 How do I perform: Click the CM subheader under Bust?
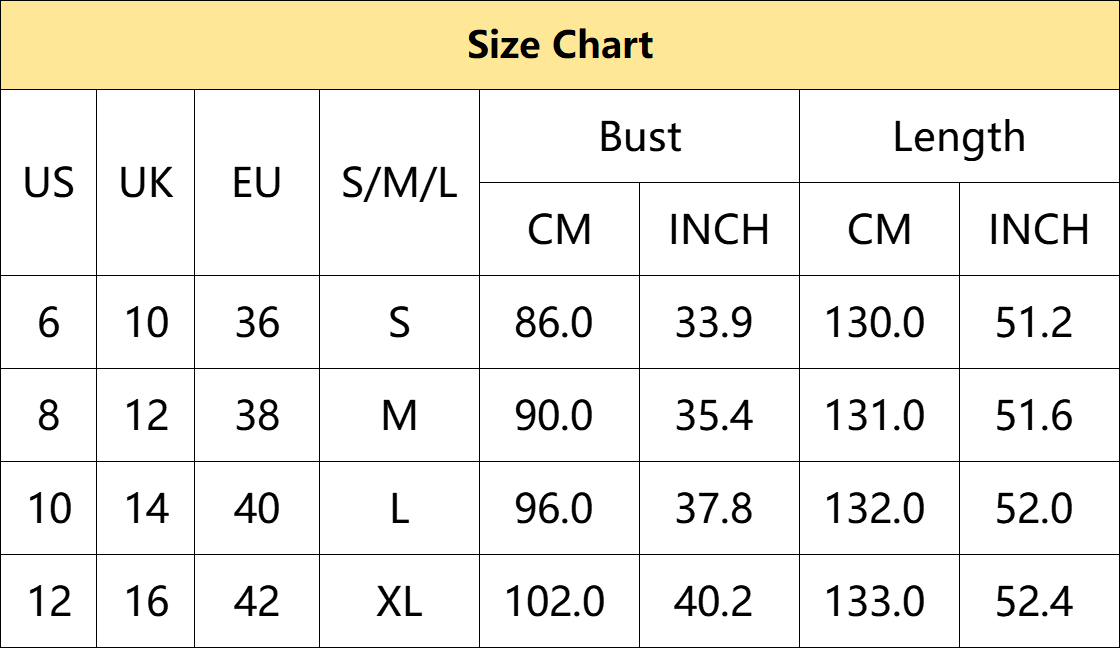tap(559, 229)
